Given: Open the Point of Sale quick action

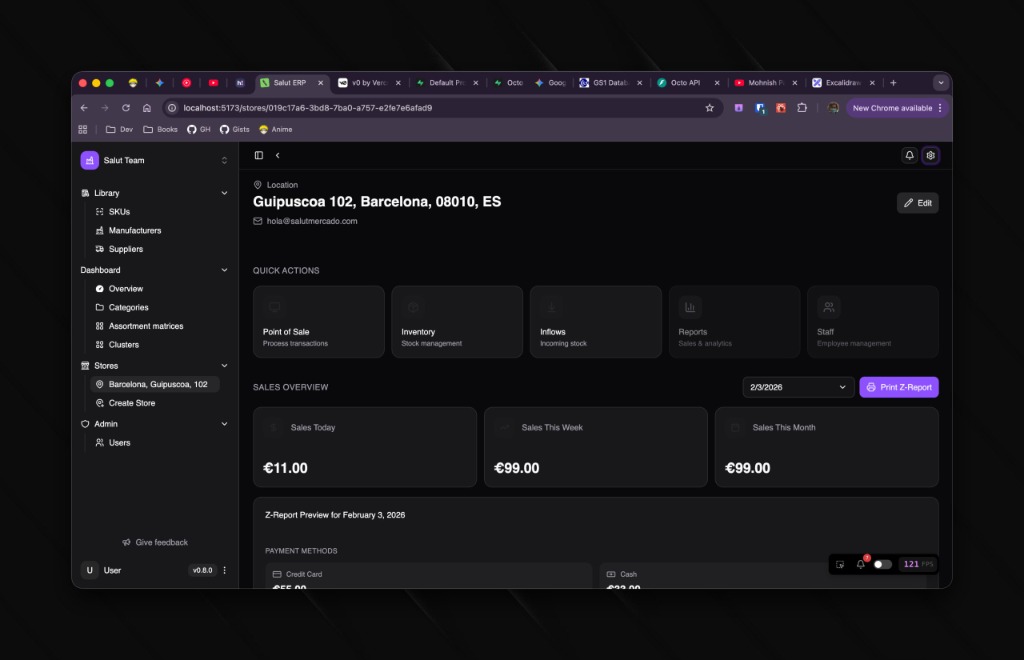Looking at the screenshot, I should (318, 321).
